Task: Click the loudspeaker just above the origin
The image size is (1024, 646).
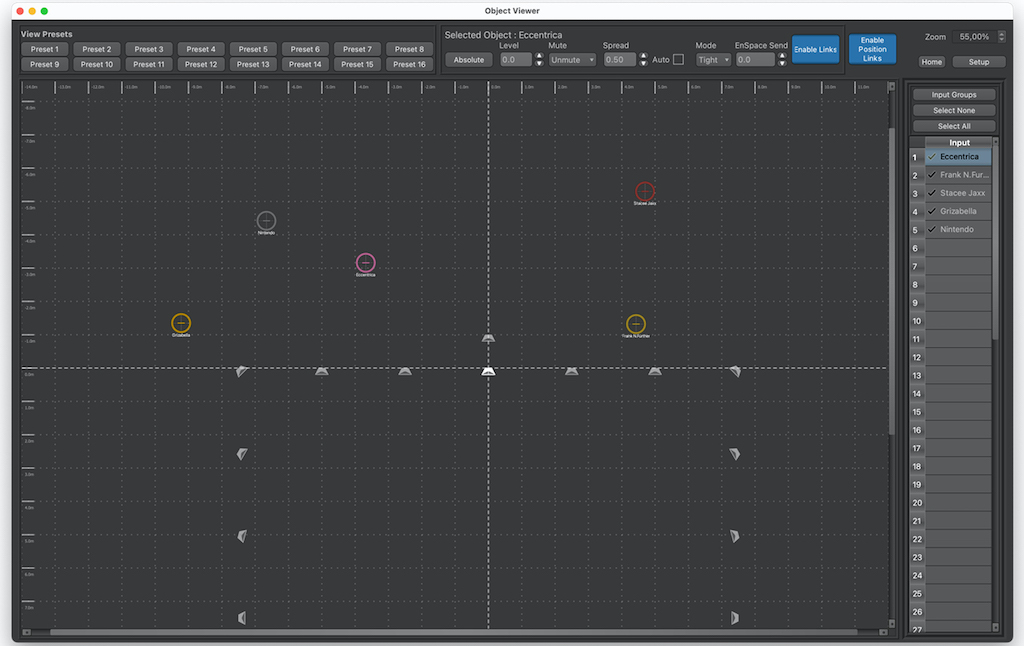Action: (x=488, y=338)
